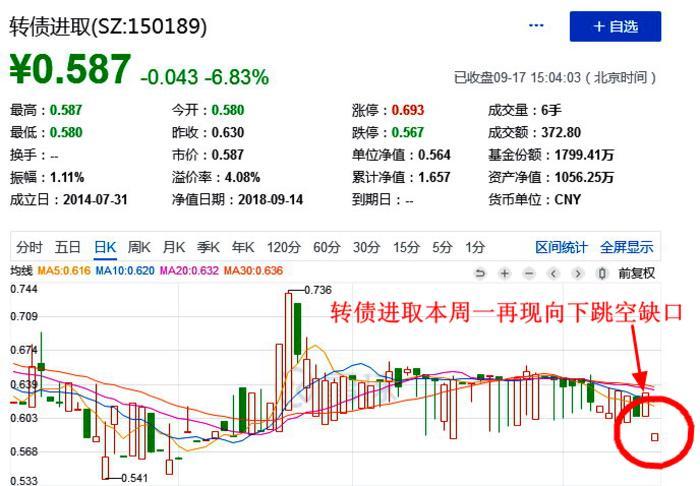Image resolution: width=700 pixels, height=486 pixels.
Task: Switch to the 1分 chart tab
Action: [475, 247]
